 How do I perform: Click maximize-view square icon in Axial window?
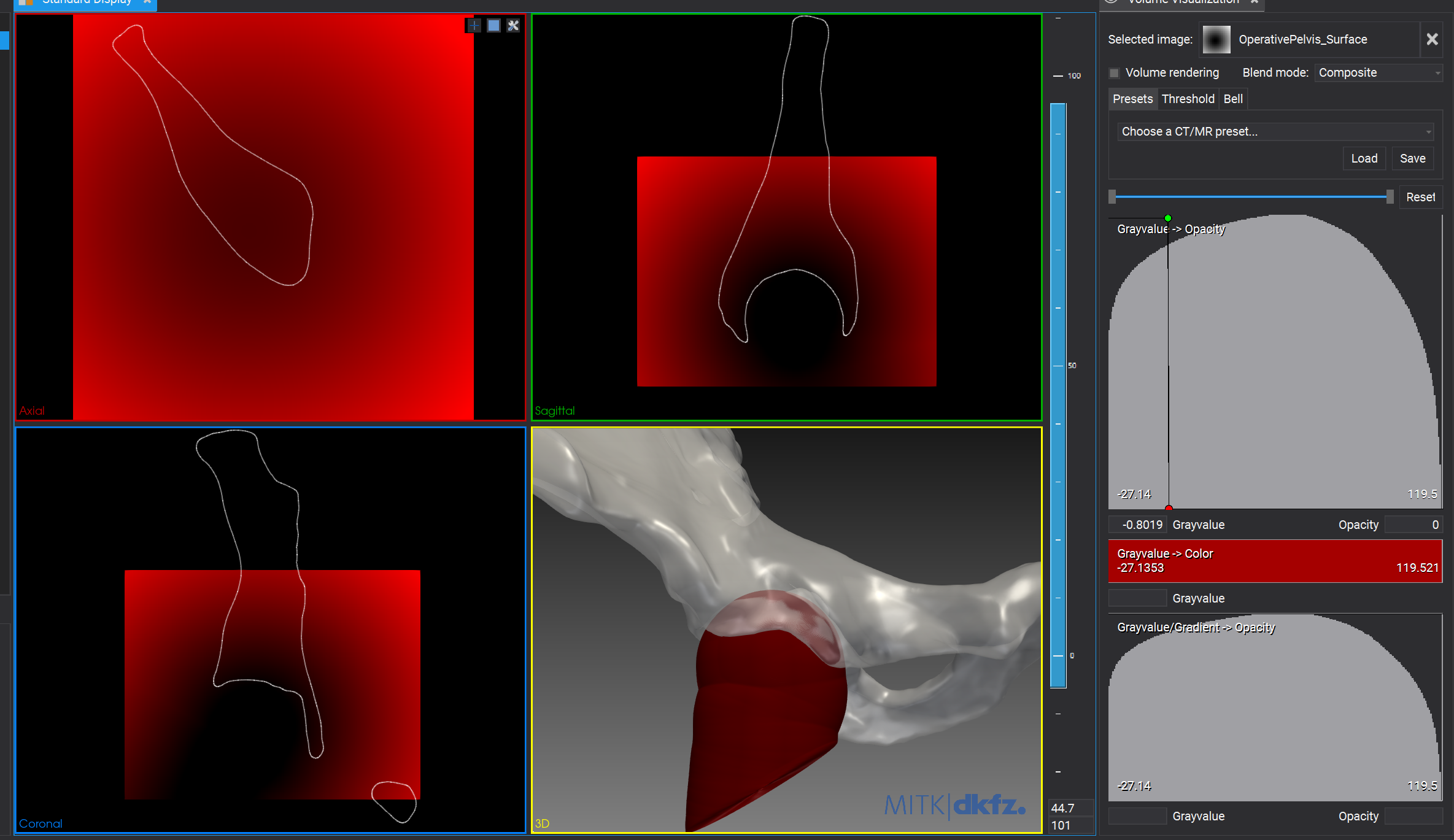click(493, 26)
